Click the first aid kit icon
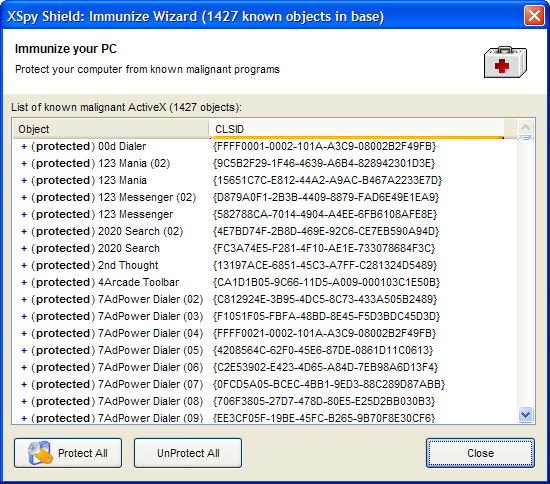The width and height of the screenshot is (550, 484). [x=505, y=62]
